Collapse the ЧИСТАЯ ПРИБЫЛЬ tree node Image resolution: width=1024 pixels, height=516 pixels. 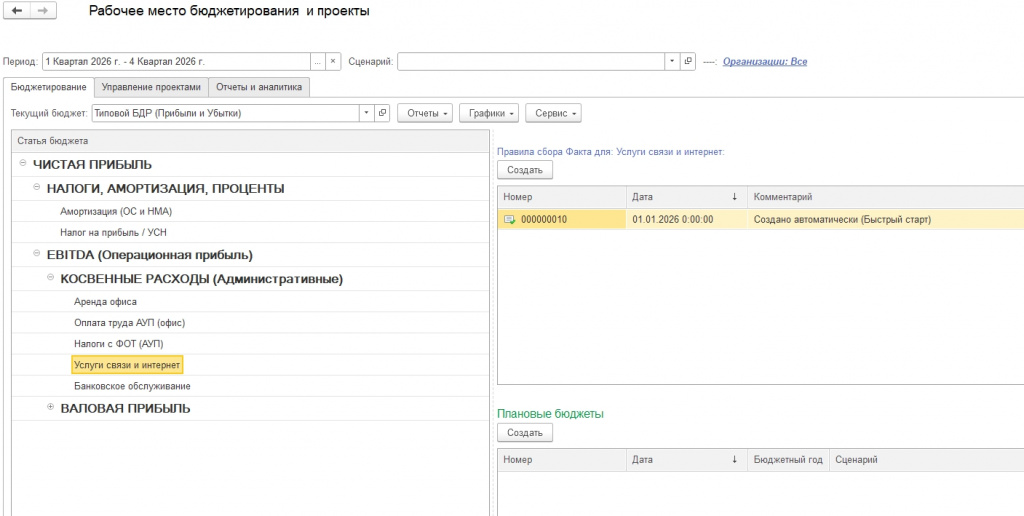[23, 163]
